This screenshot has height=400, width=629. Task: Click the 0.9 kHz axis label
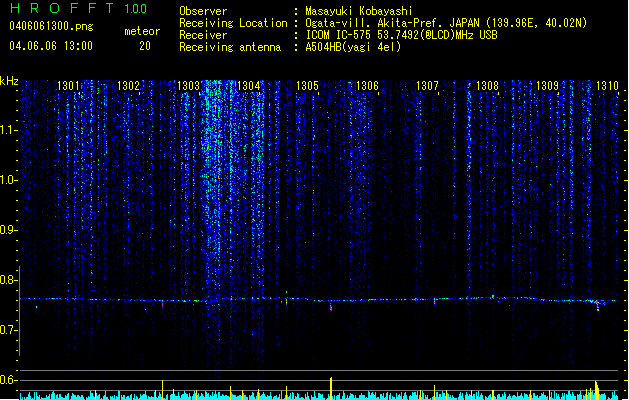[8, 230]
